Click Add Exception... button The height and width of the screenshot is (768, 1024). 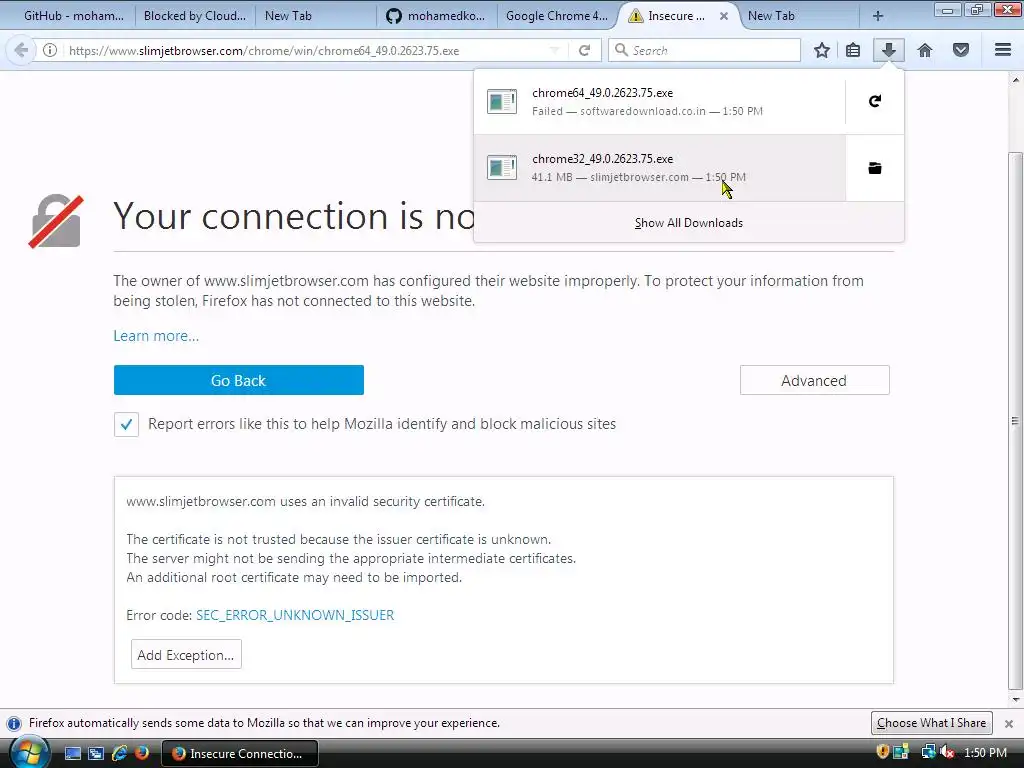[186, 654]
